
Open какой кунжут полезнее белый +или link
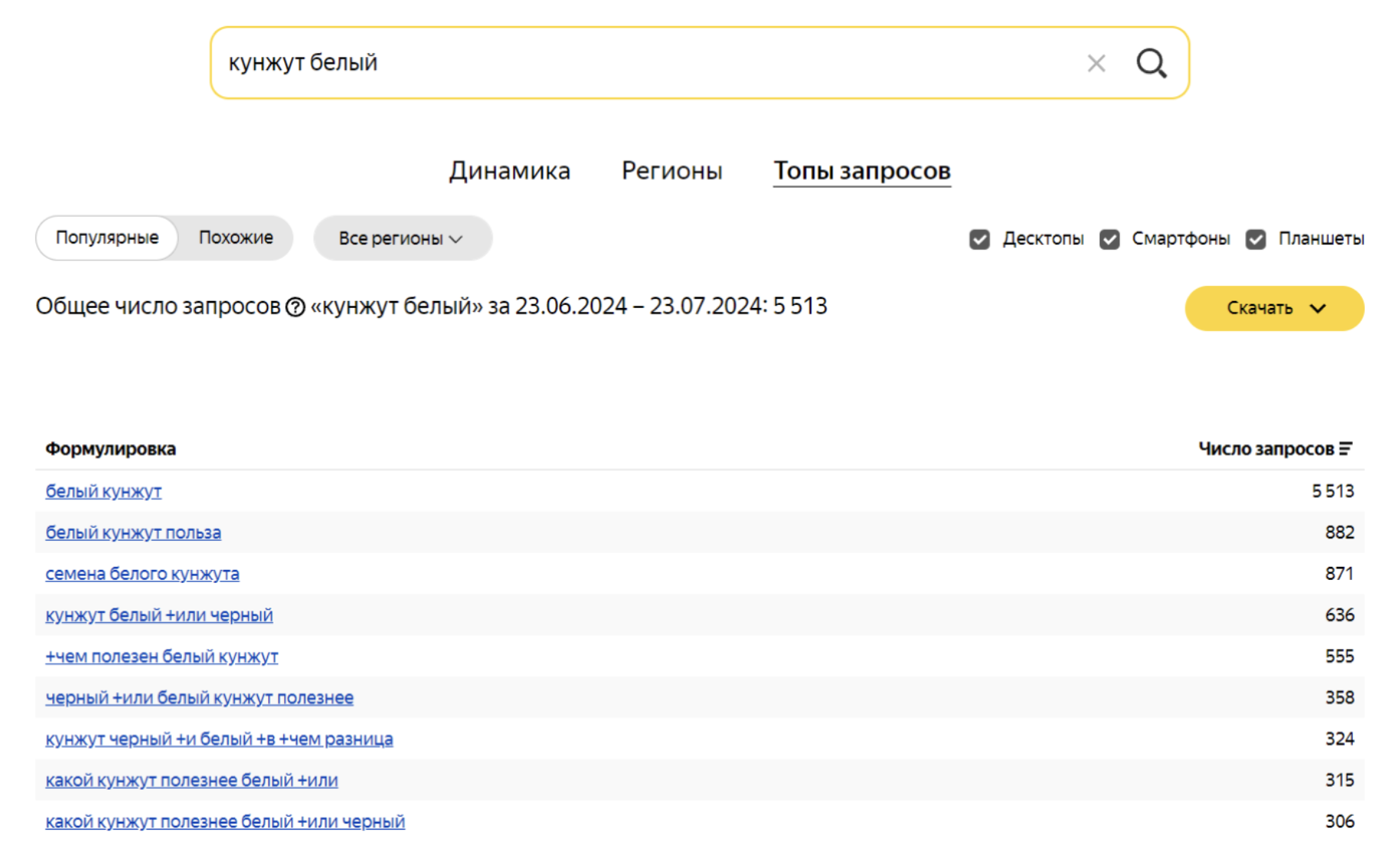(191, 780)
